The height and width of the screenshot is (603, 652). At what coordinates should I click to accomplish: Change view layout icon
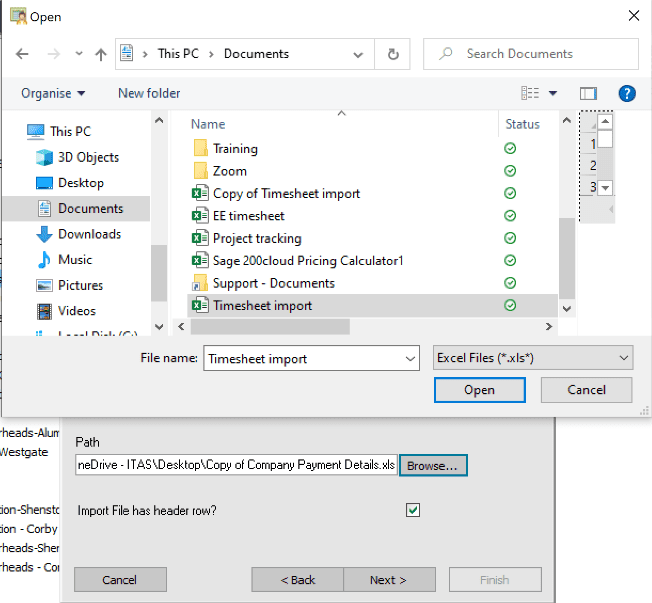click(530, 93)
